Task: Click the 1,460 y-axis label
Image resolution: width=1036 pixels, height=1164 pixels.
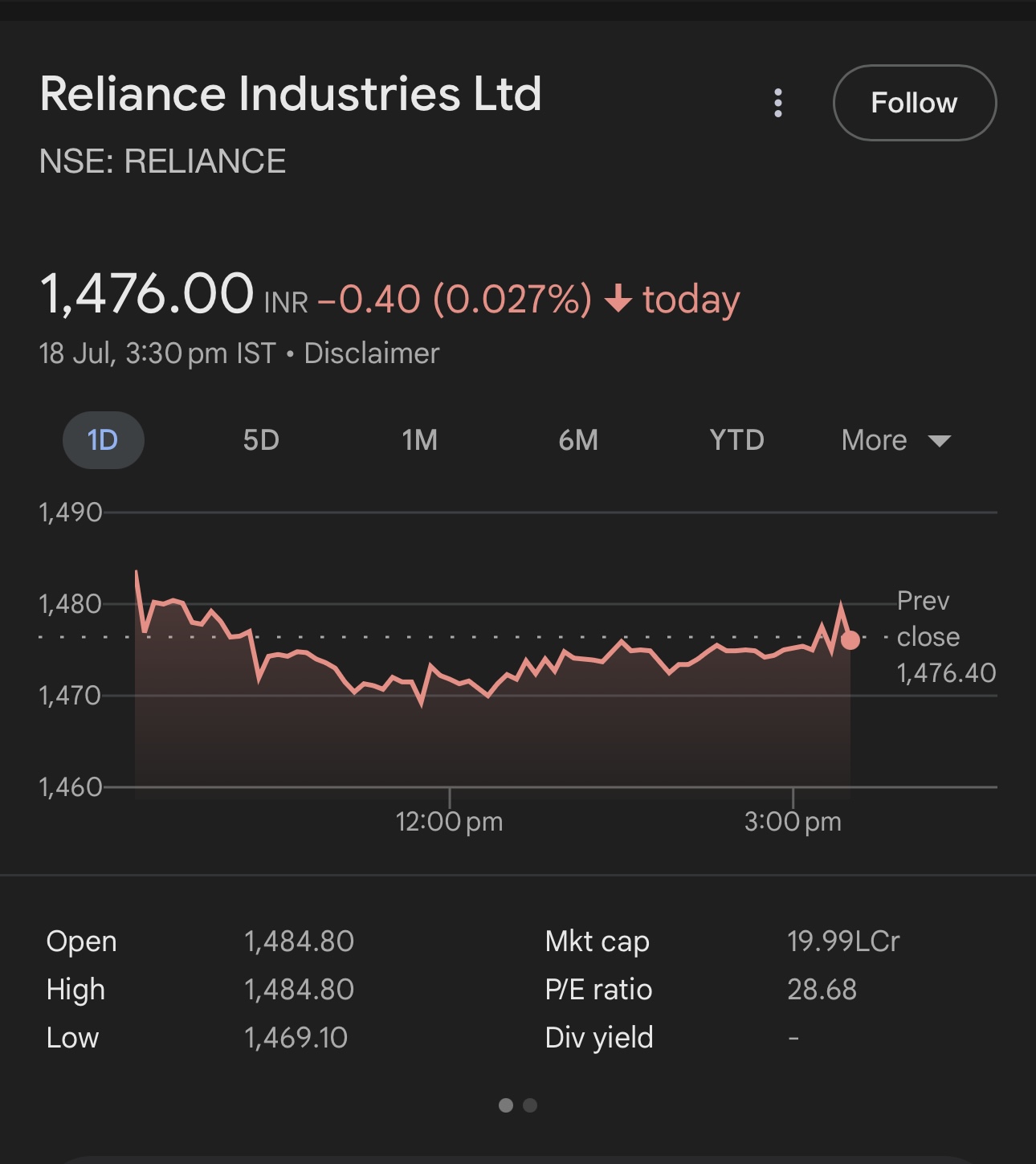Action: click(71, 787)
